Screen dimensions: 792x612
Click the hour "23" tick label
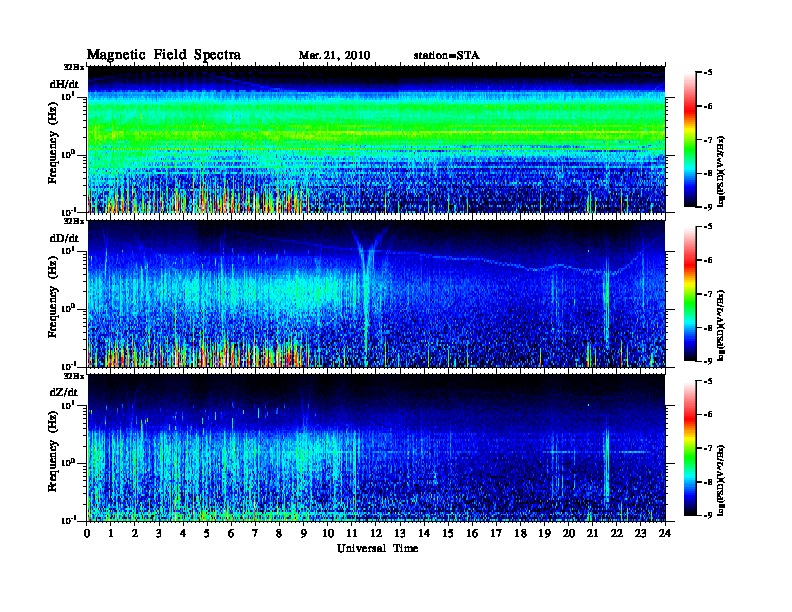(641, 533)
